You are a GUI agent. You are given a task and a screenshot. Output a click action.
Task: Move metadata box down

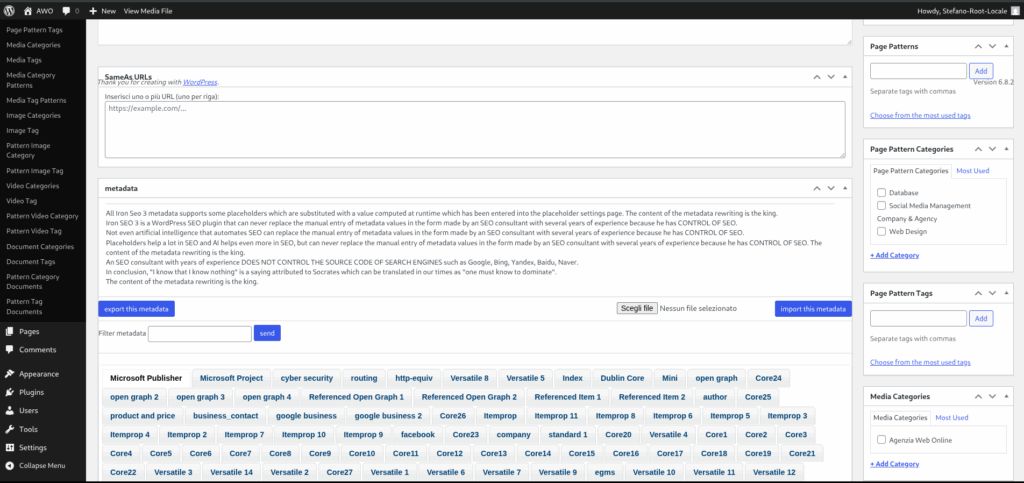pyautogui.click(x=831, y=188)
